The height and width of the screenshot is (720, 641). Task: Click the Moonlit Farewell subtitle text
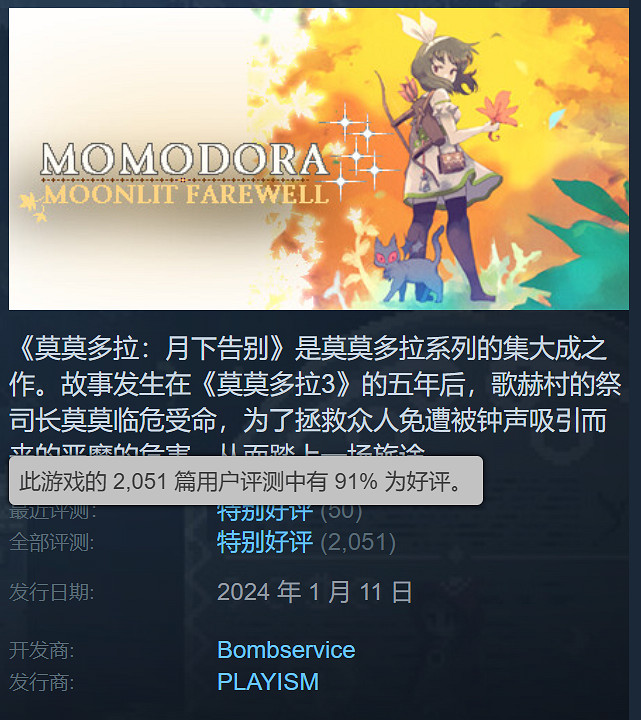pyautogui.click(x=186, y=195)
